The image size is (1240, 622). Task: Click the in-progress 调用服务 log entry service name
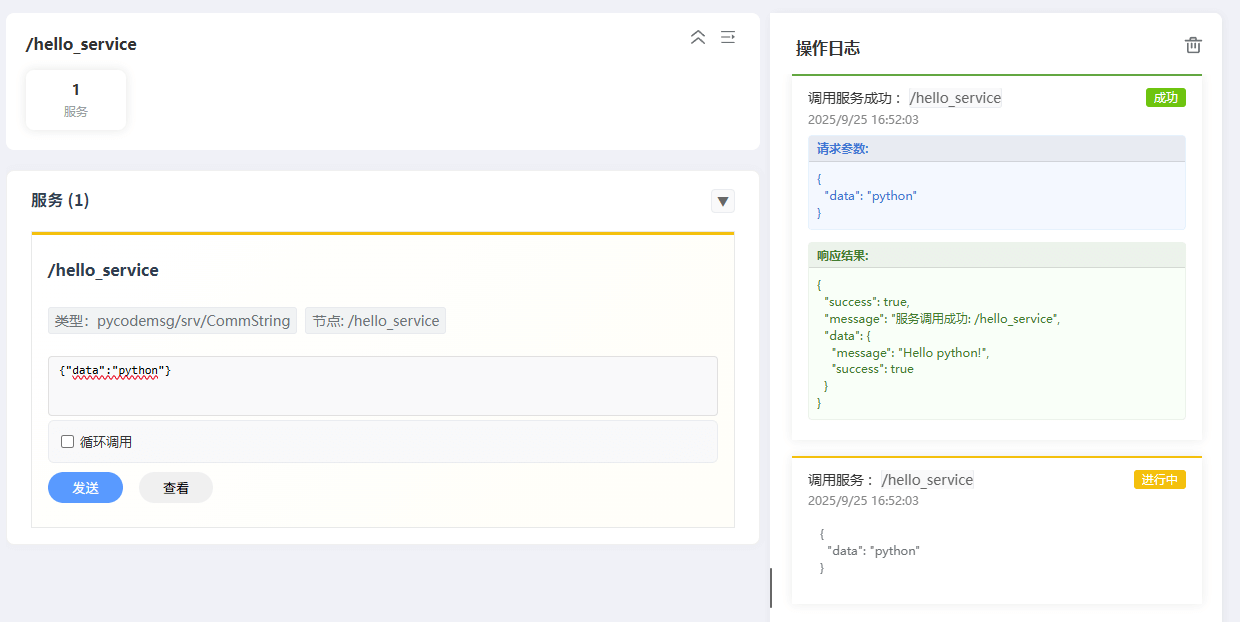tap(927, 480)
